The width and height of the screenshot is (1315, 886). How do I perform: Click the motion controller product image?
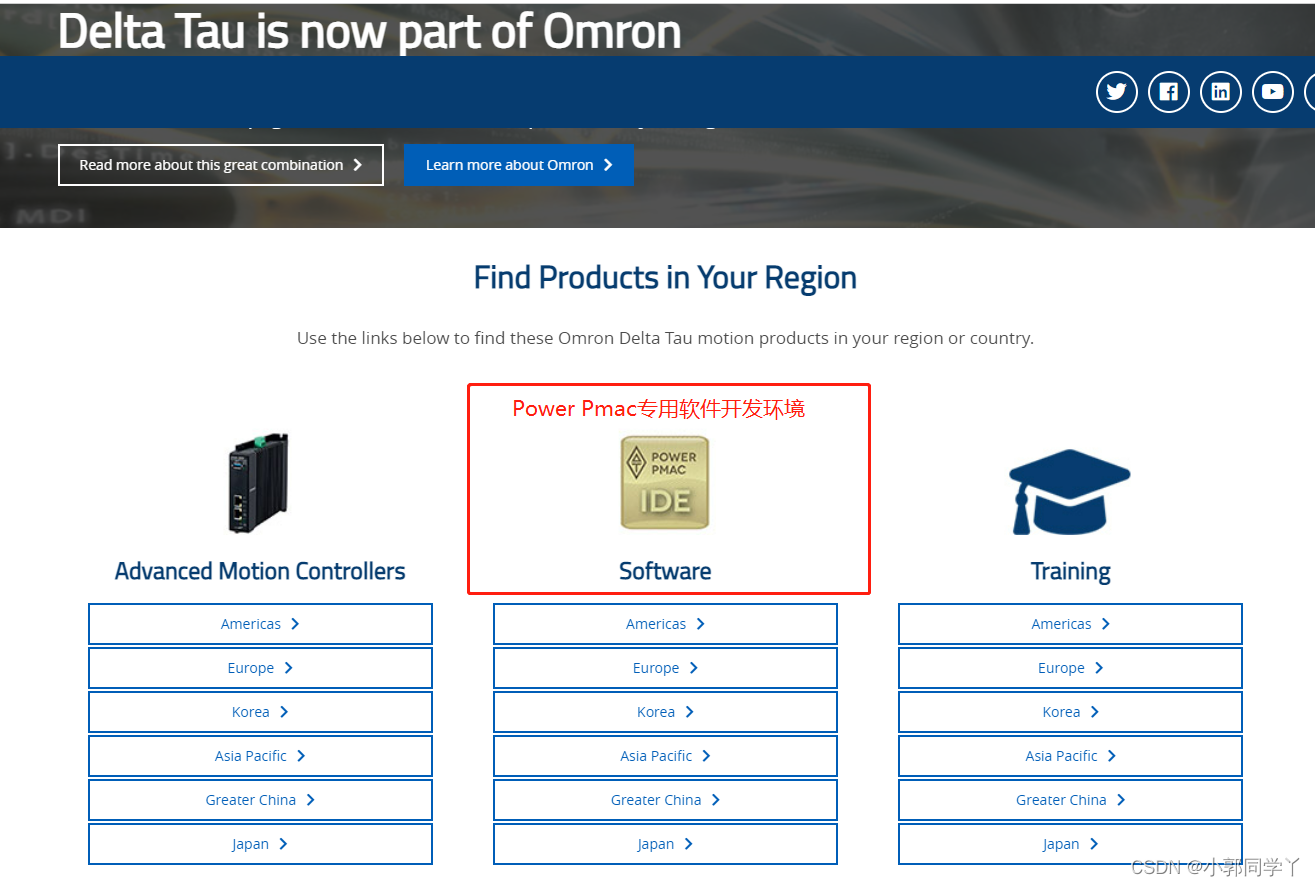259,483
